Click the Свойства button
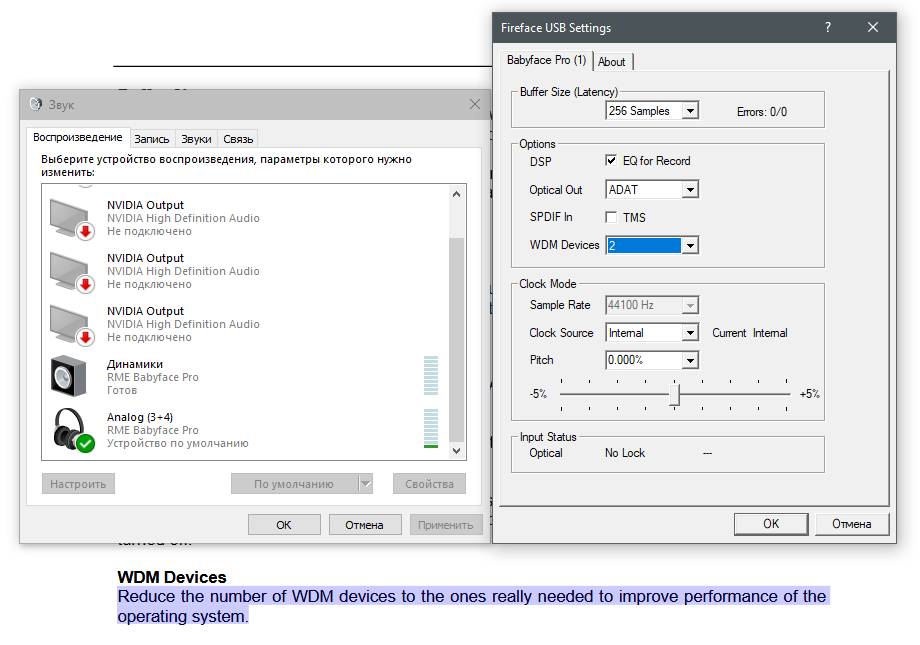The height and width of the screenshot is (645, 920). (x=429, y=484)
